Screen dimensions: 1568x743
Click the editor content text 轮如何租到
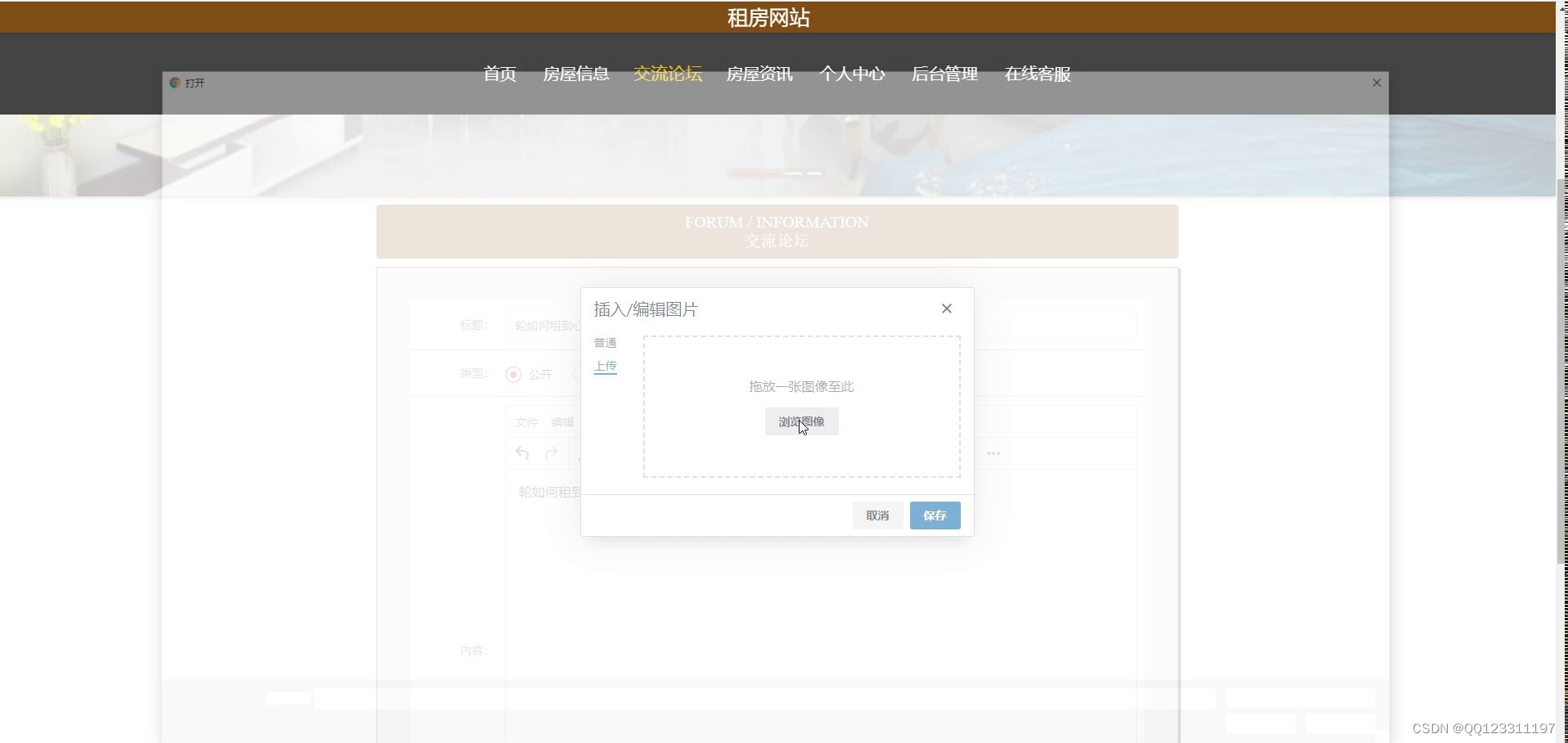(549, 492)
